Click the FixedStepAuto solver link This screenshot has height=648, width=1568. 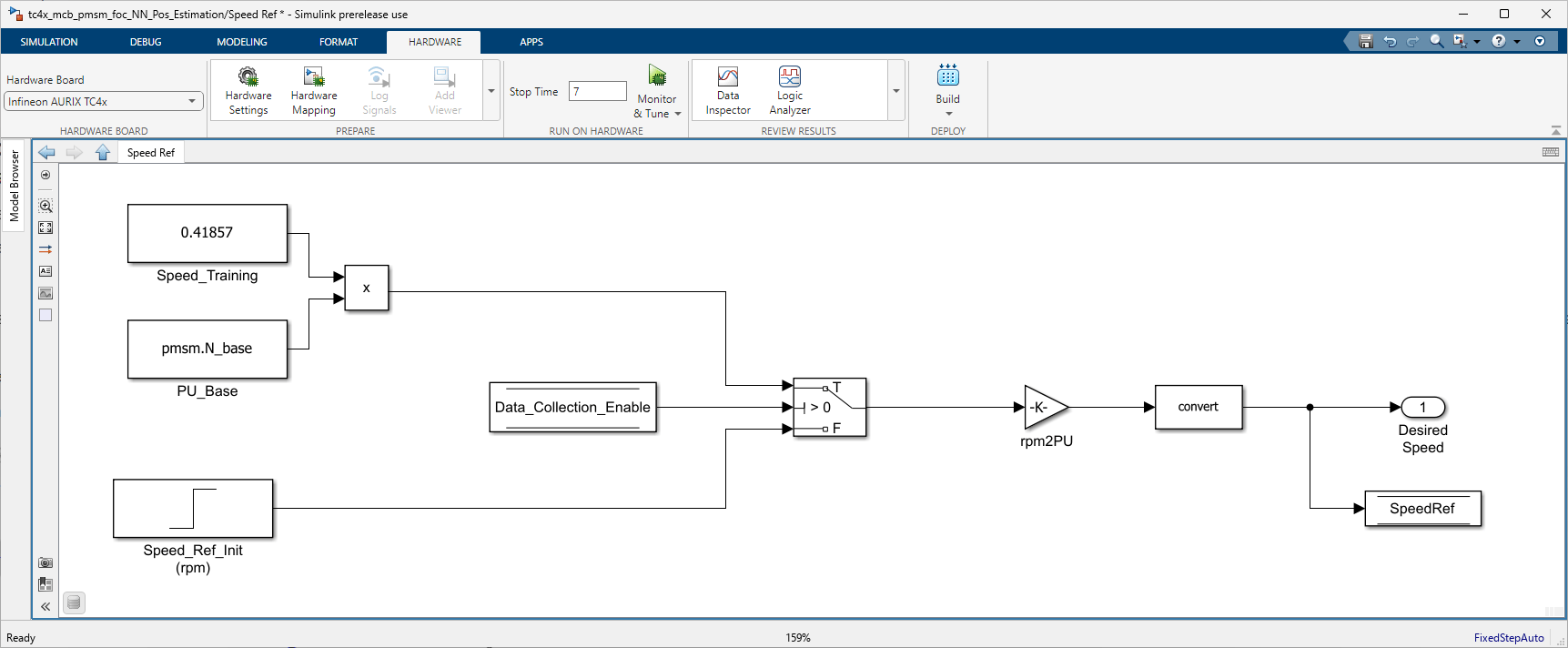(1509, 637)
